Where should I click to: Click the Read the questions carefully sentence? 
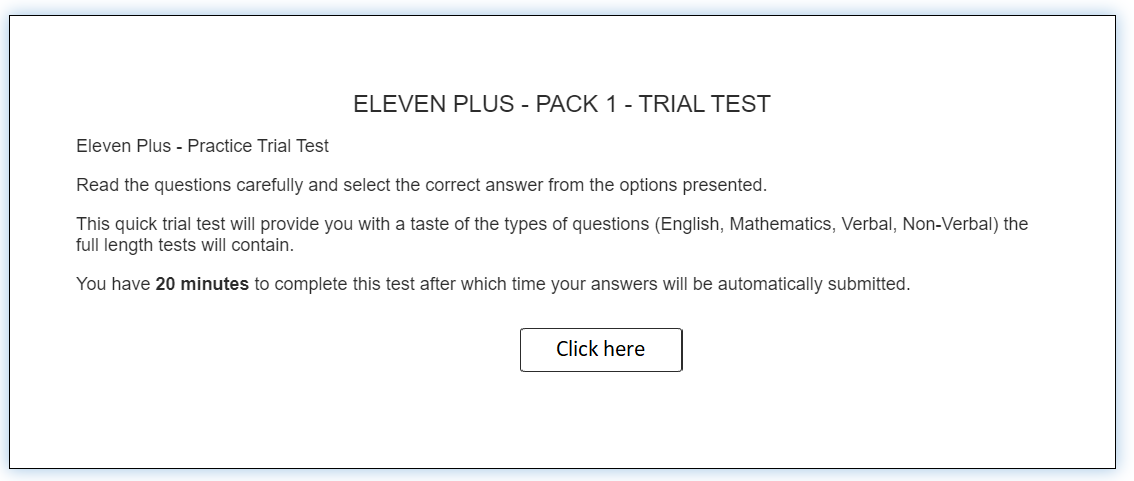click(x=422, y=185)
